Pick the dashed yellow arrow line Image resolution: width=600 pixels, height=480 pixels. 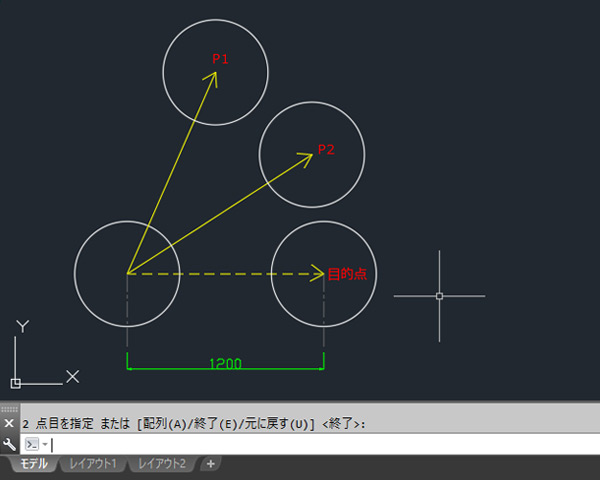tap(226, 274)
